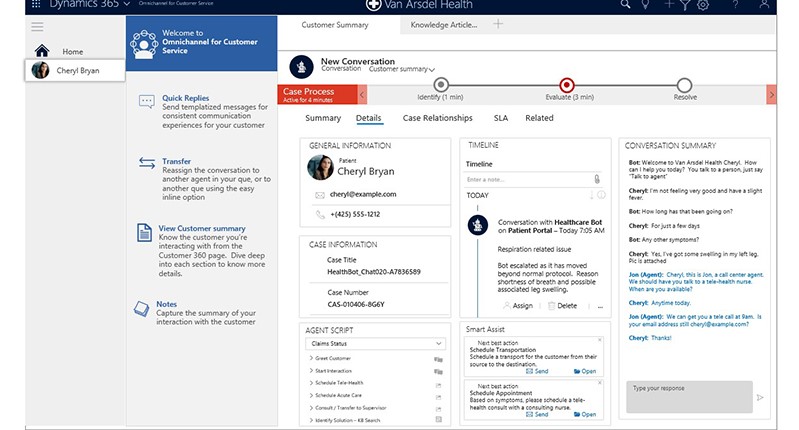Viewport: 799px width, 430px height.
Task: Dismiss the Schedule Appointment smart assist card
Action: [600, 382]
